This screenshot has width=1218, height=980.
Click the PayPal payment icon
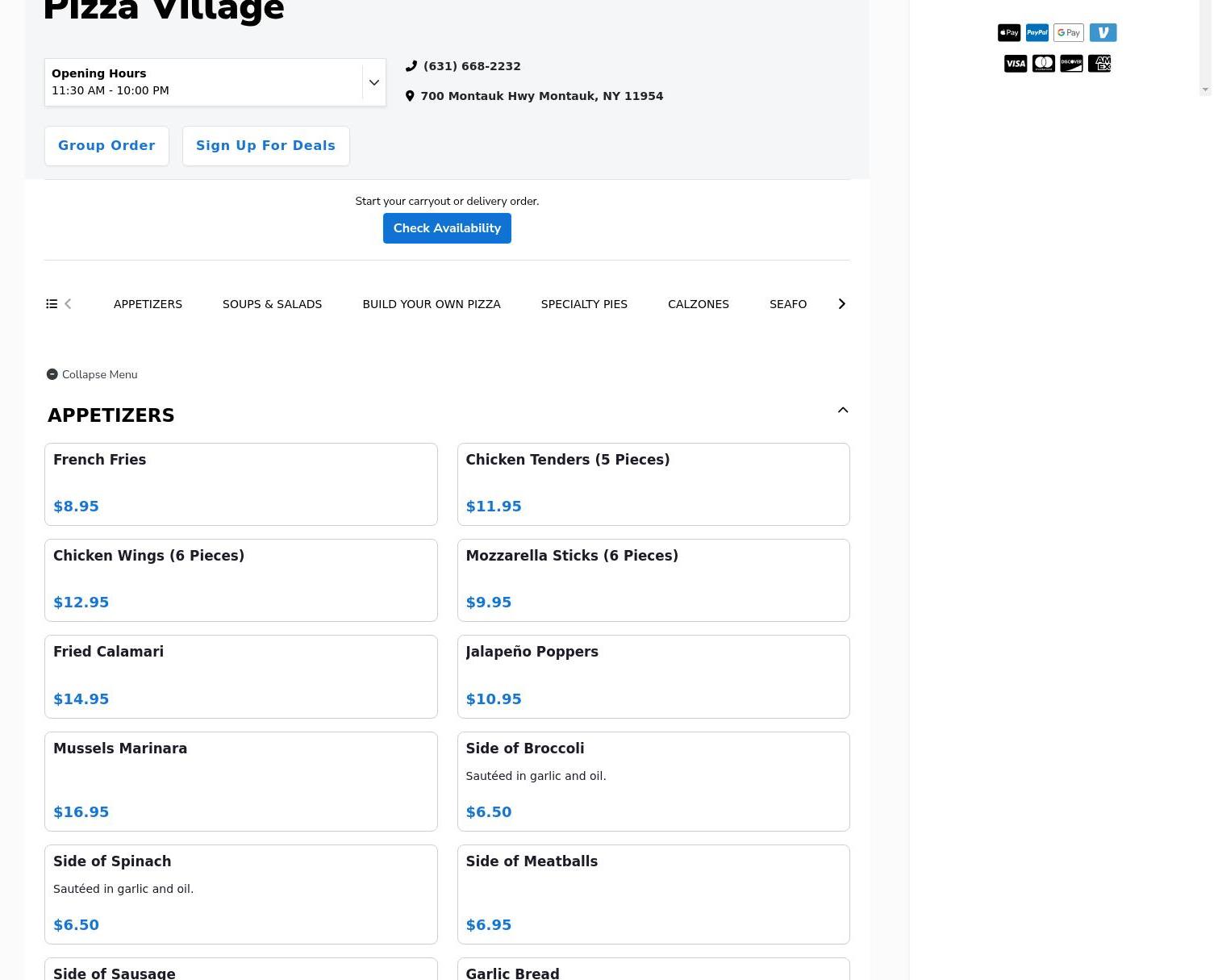pyautogui.click(x=1037, y=32)
